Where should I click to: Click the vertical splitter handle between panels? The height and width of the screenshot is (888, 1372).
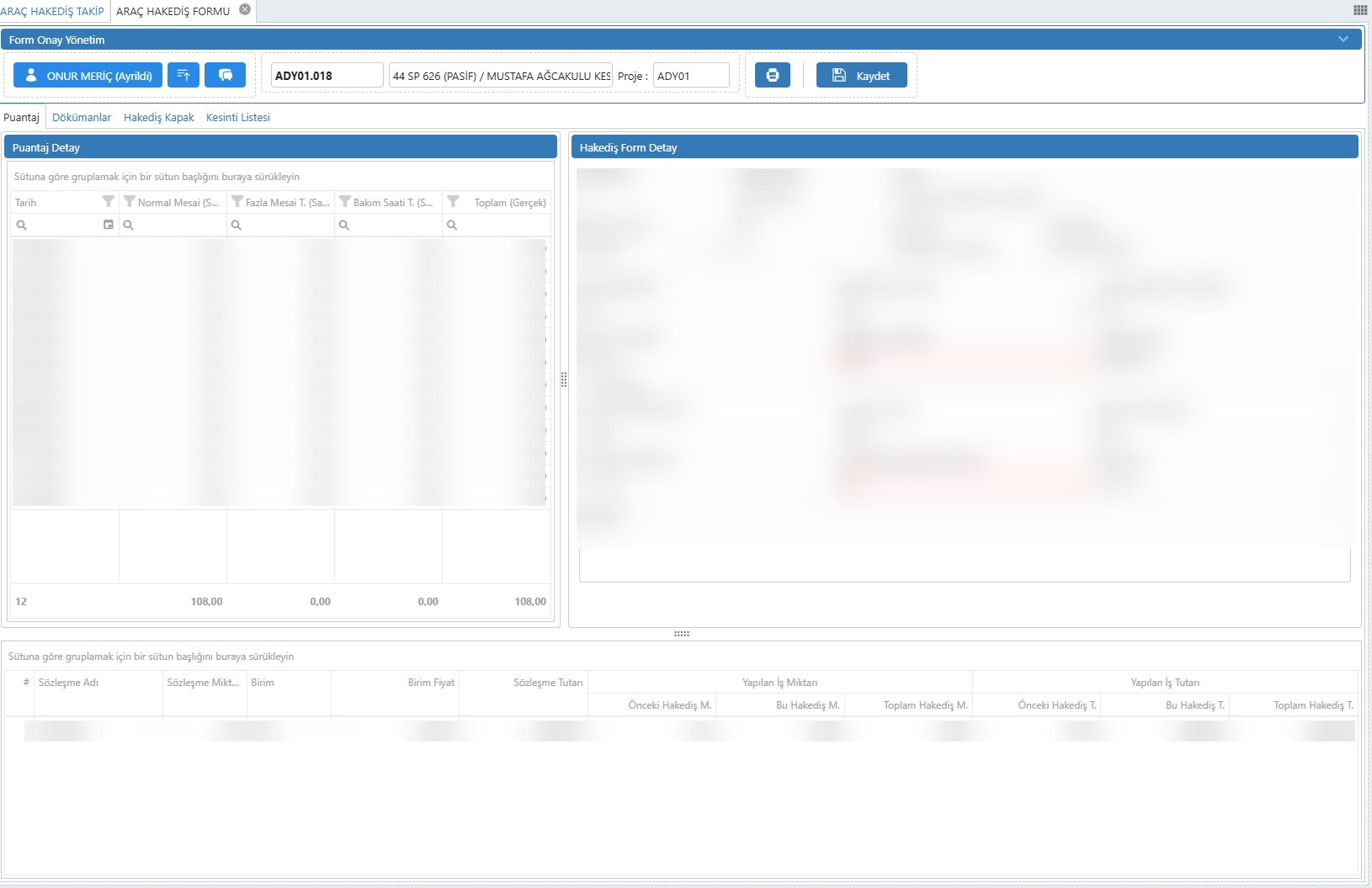[x=564, y=380]
